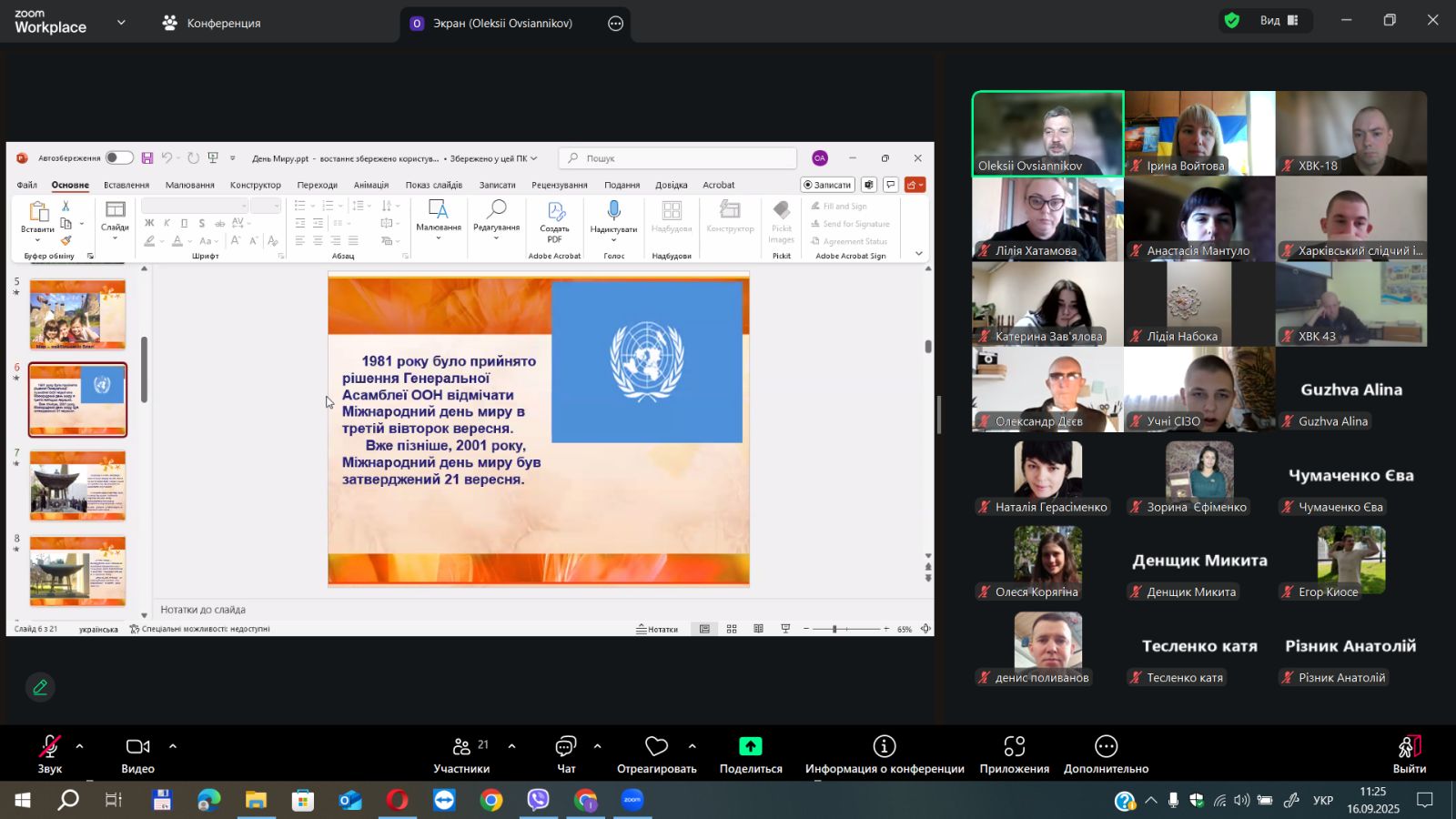Toggle the Автозбереження switch in PowerPoint
The height and width of the screenshot is (819, 1456).
coord(118,158)
